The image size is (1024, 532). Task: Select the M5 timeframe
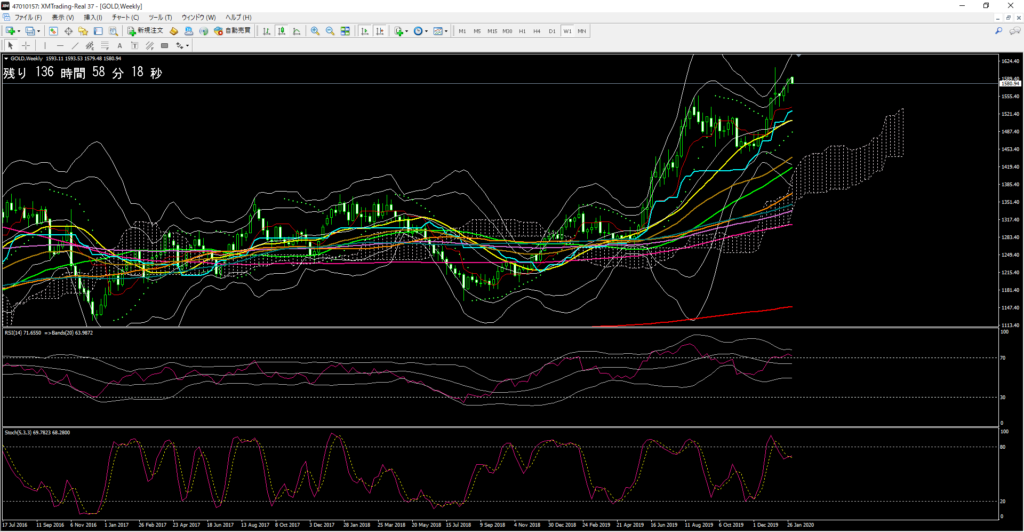[477, 31]
